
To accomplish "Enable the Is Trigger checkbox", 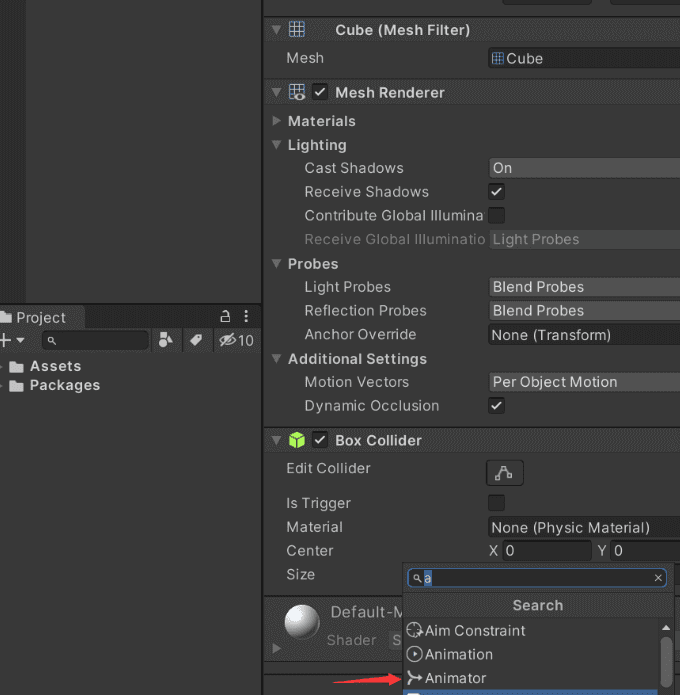I will 497,503.
